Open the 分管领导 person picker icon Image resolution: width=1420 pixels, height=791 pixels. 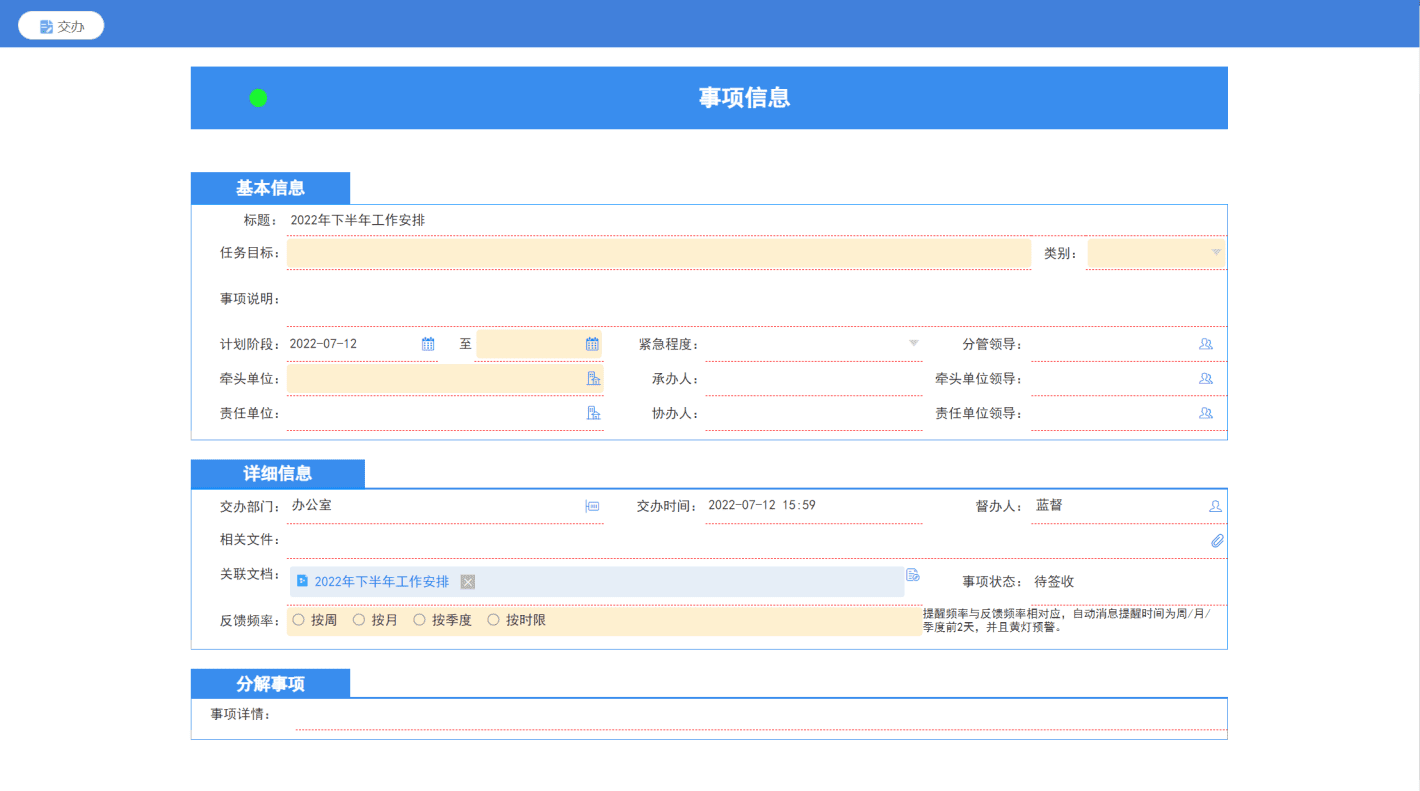[x=1206, y=344]
